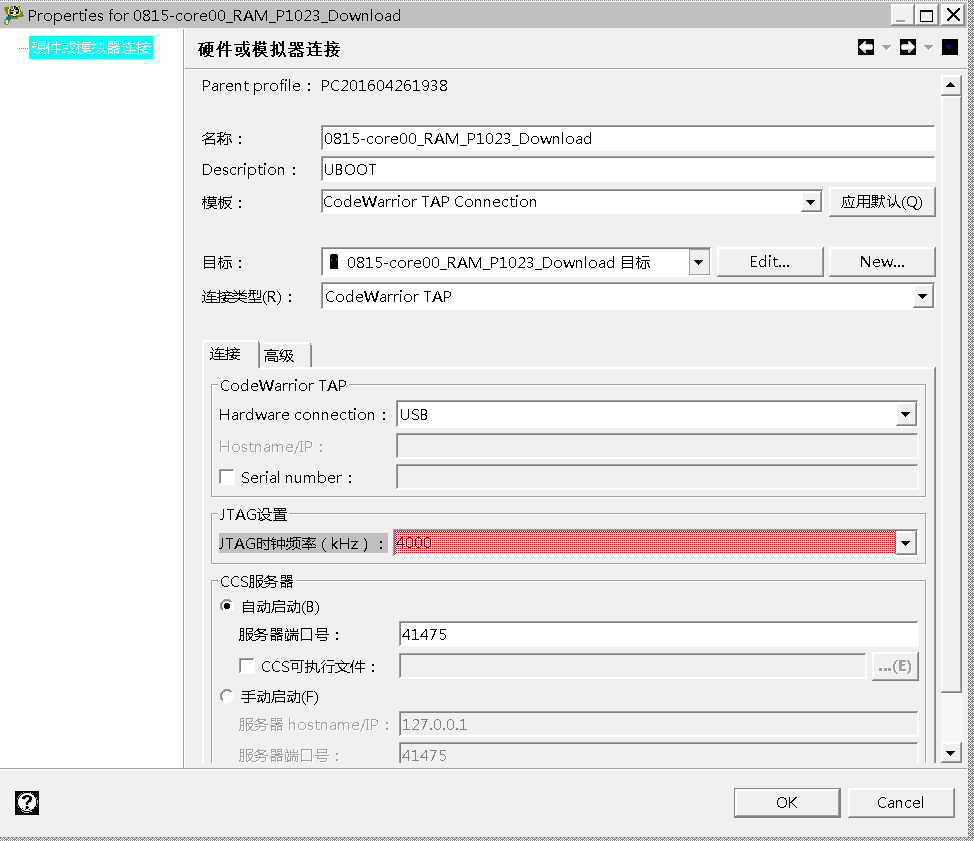Click the New... button
Viewport: 974px width, 841px height.
tap(882, 262)
